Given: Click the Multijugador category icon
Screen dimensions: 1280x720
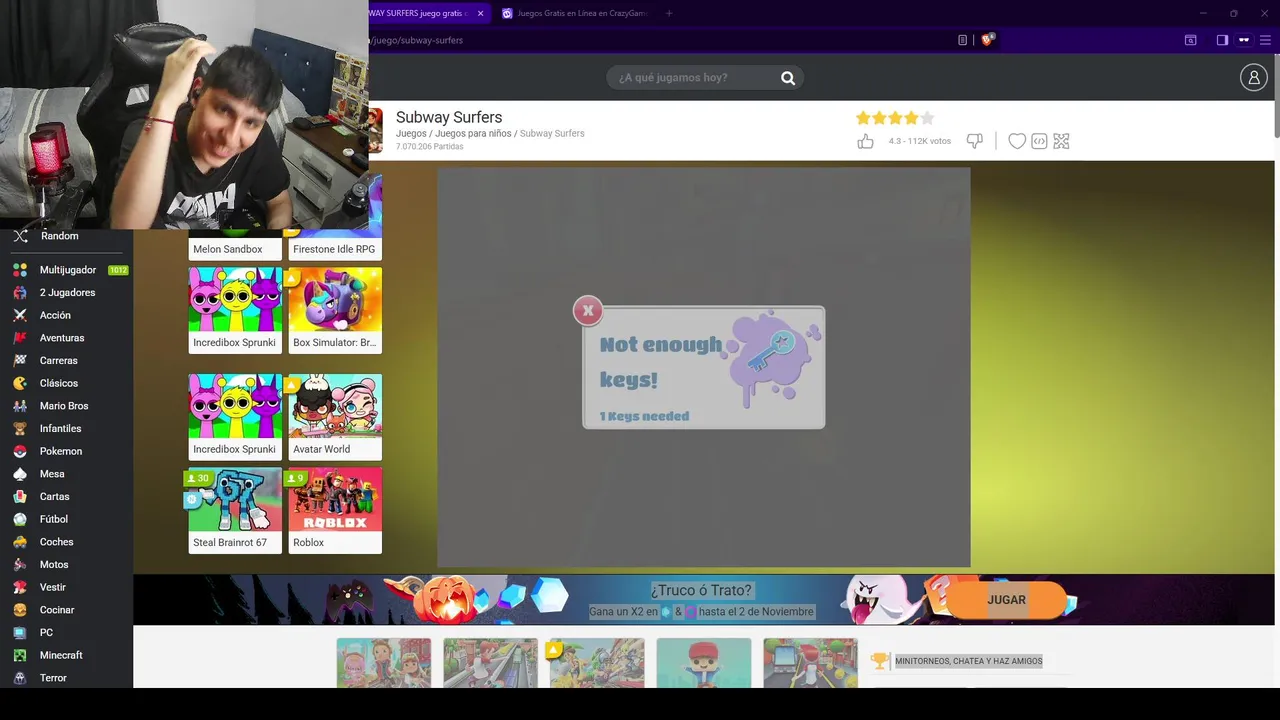Looking at the screenshot, I should point(20,270).
